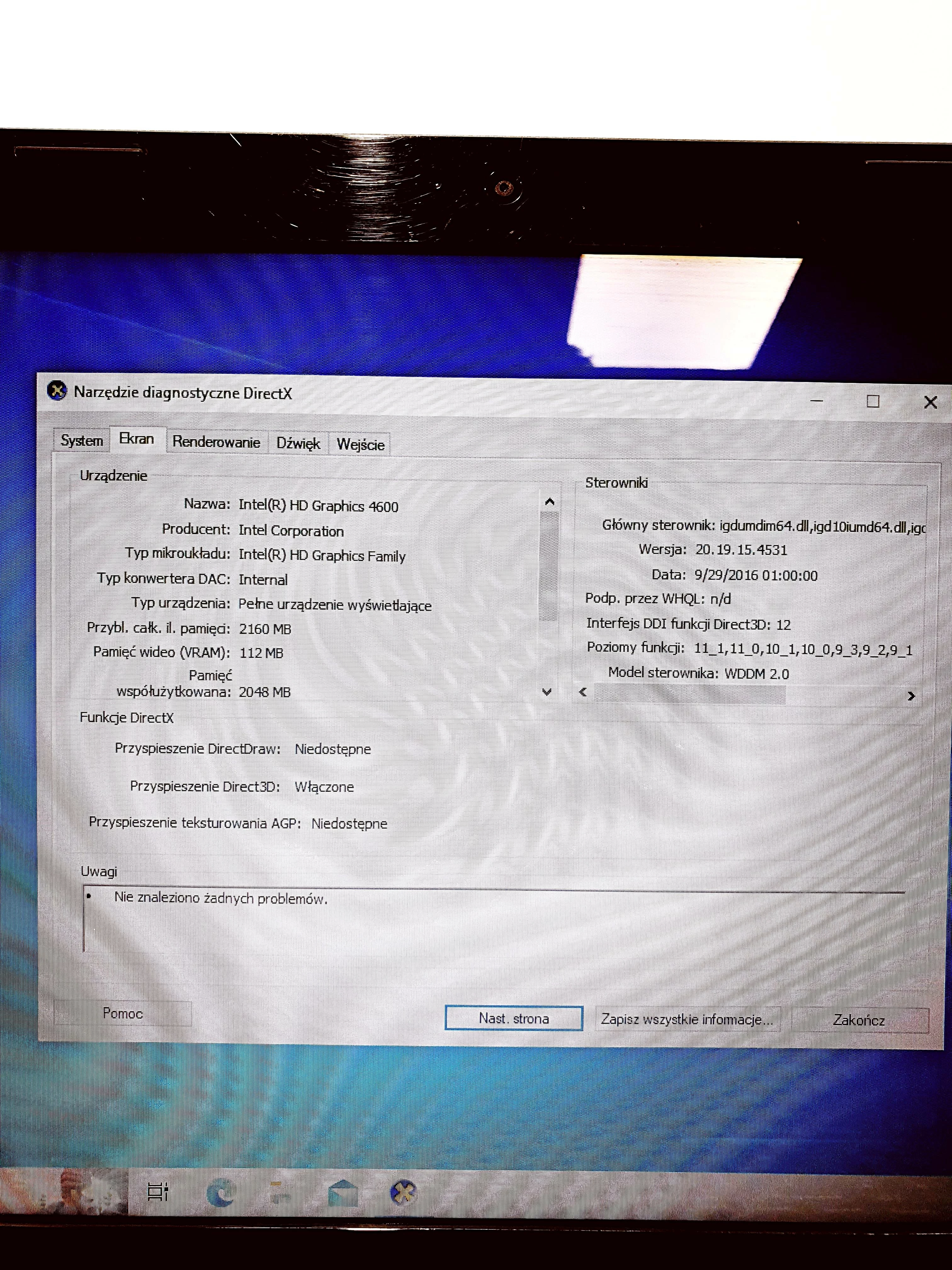Click the Internal DAC value

(x=263, y=580)
